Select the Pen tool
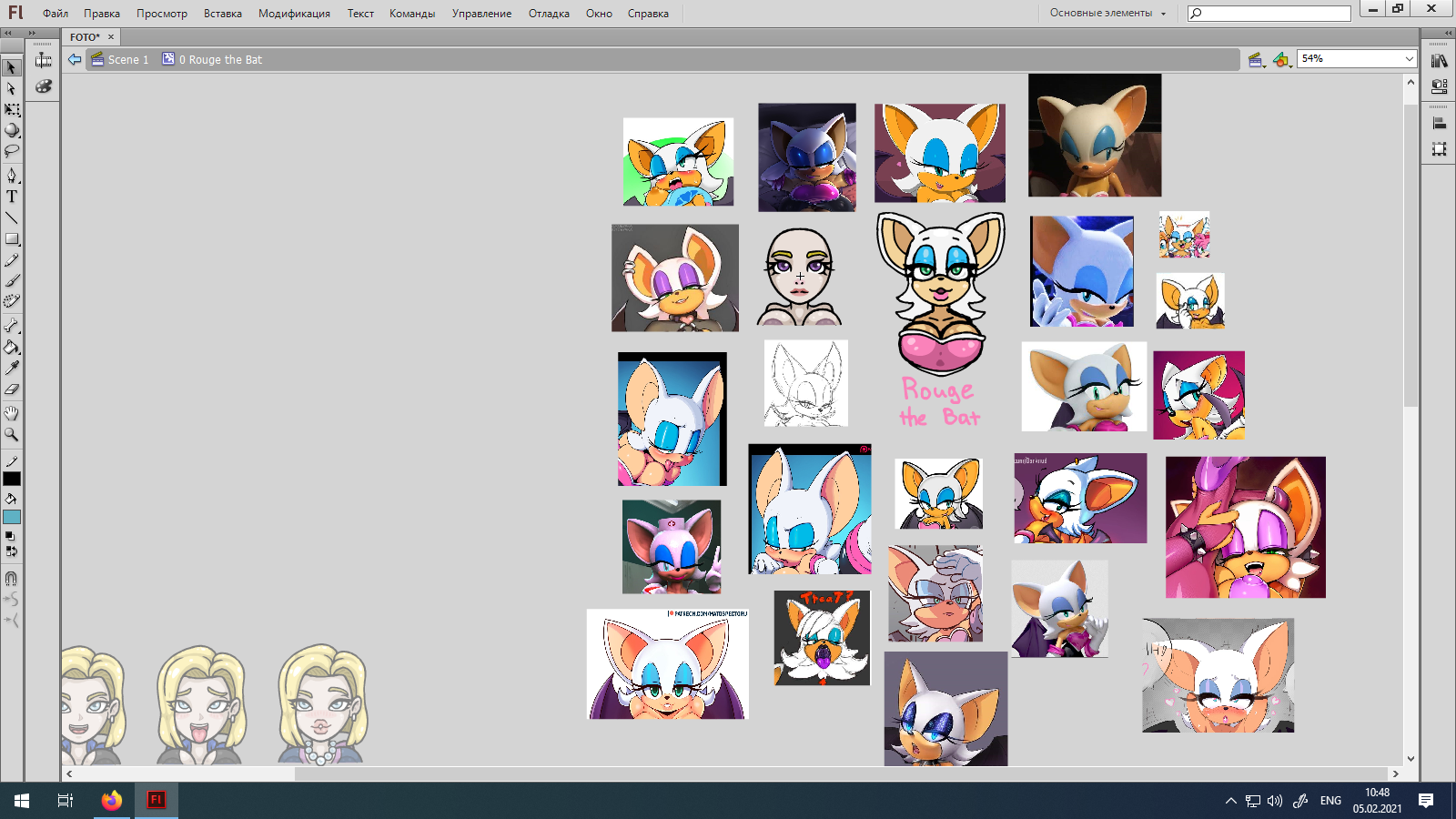 [12, 175]
